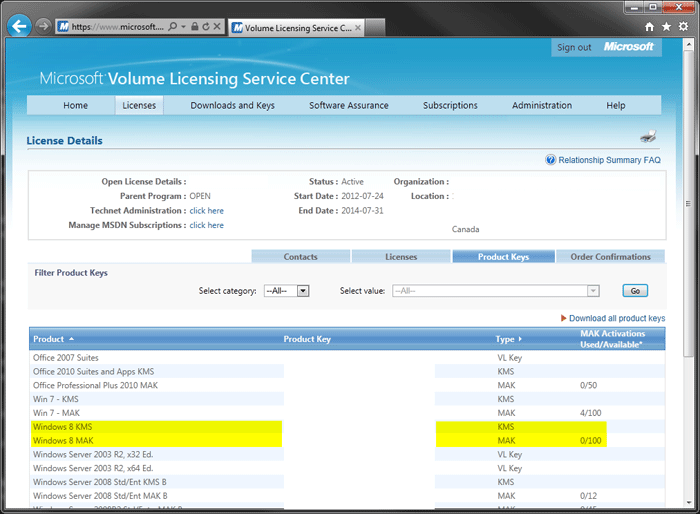Image resolution: width=700 pixels, height=514 pixels.
Task: Click the browser address bar URL field
Action: (x=112, y=26)
